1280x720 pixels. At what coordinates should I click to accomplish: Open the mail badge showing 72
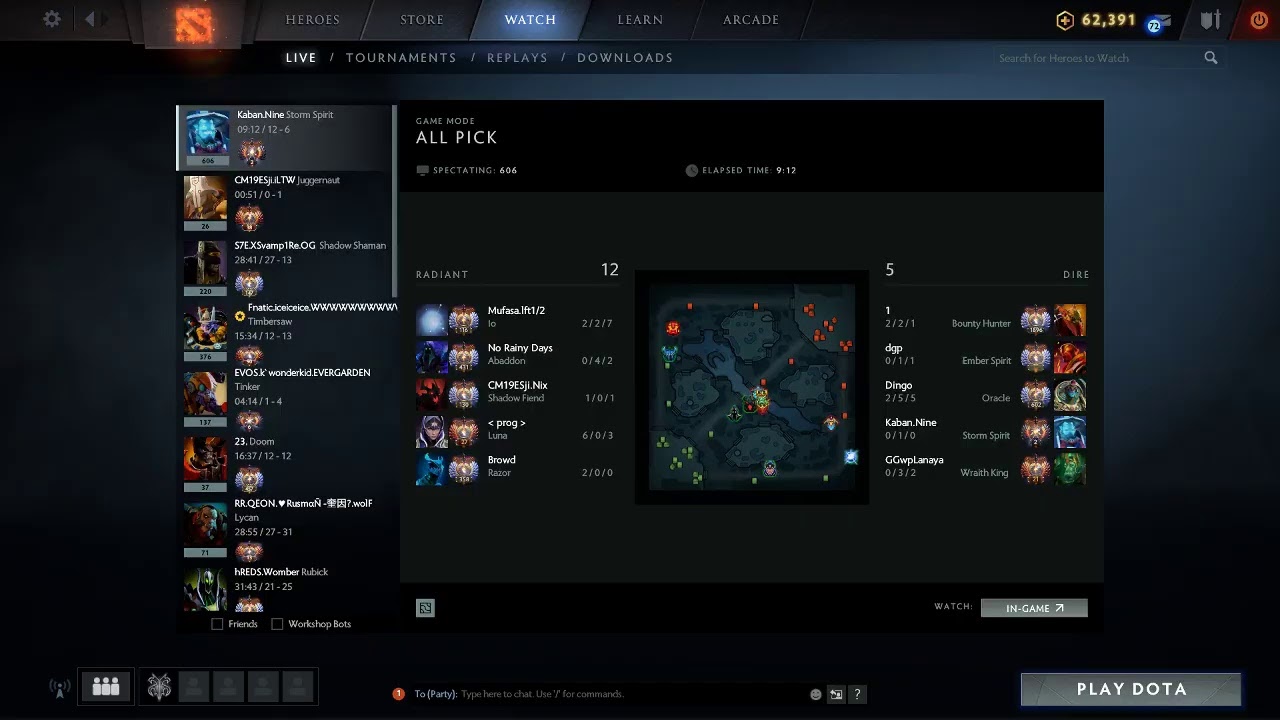1156,23
